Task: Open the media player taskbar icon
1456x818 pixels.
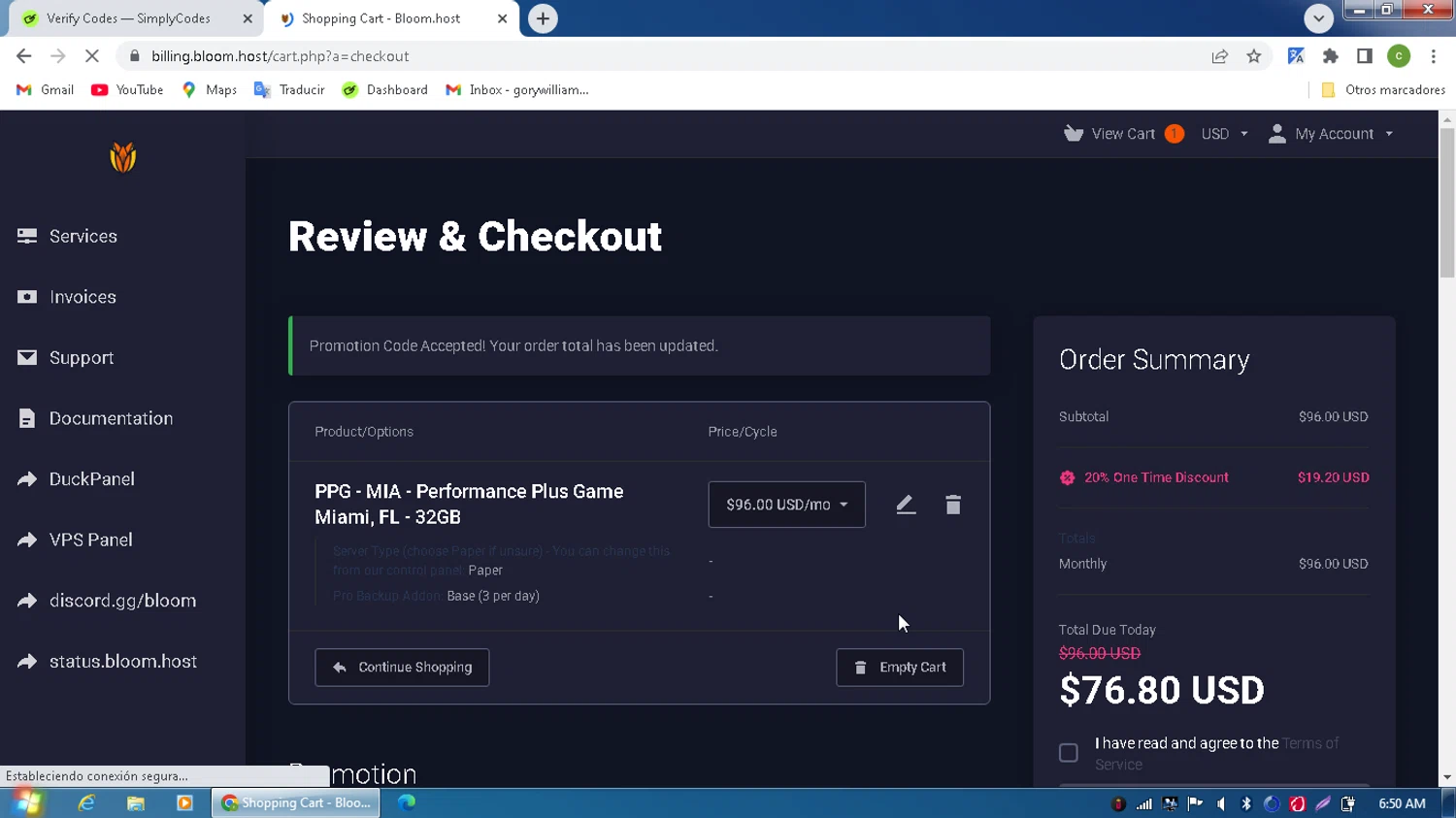Action: (184, 803)
